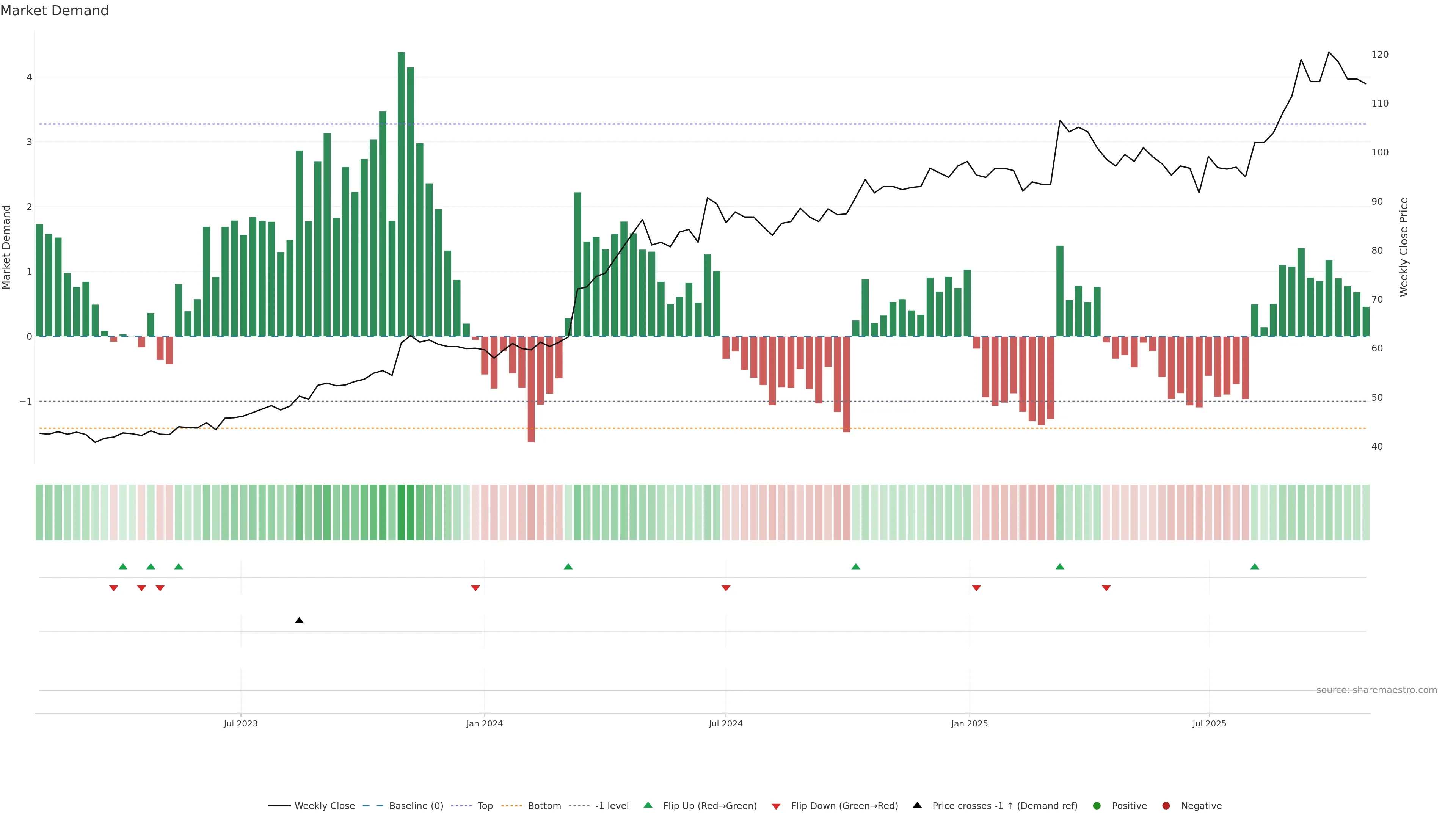Image resolution: width=1456 pixels, height=819 pixels.
Task: Click the Flip Down marker at Jul 2024
Action: tap(726, 588)
